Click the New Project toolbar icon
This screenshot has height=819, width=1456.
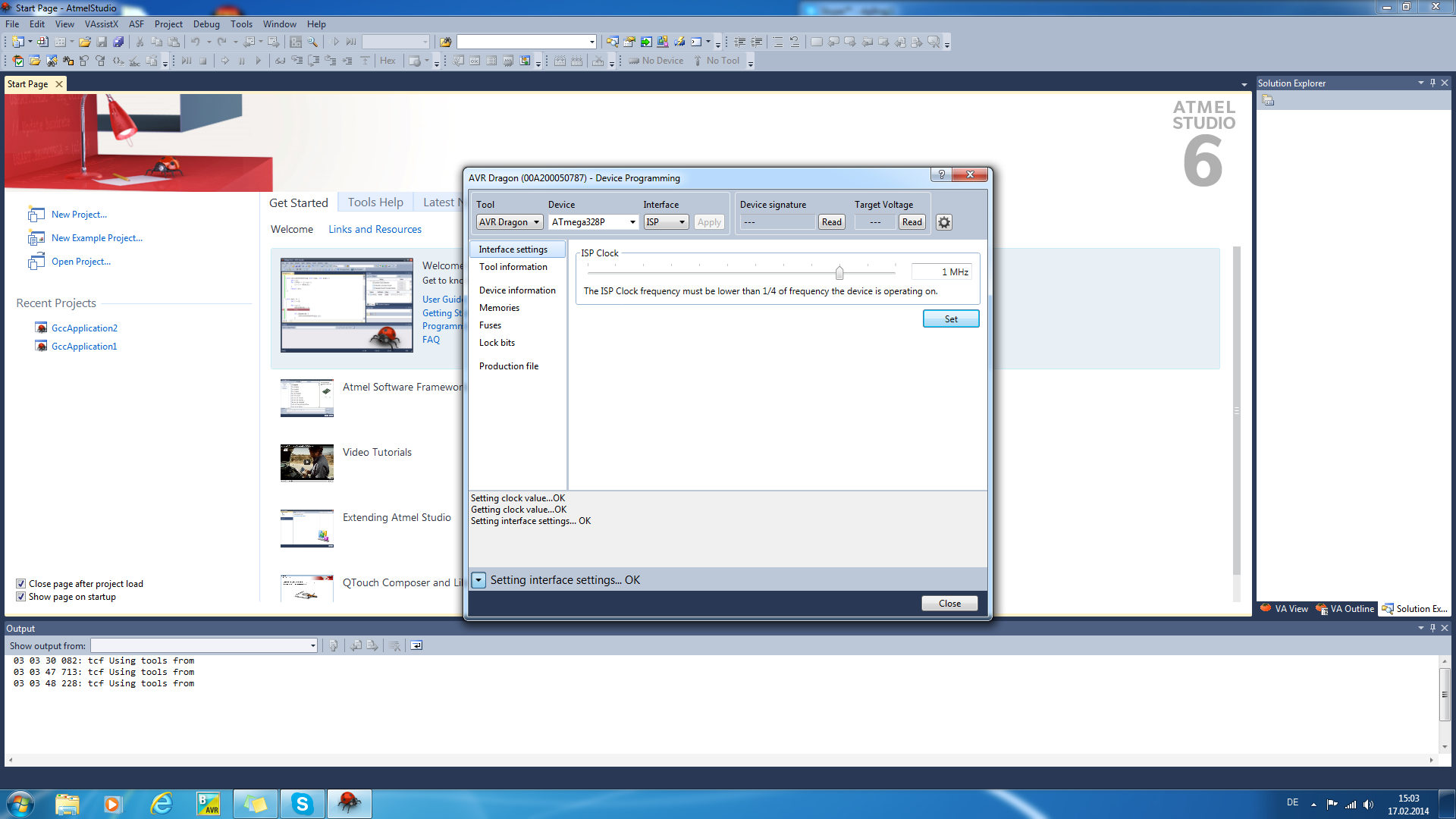pos(17,42)
